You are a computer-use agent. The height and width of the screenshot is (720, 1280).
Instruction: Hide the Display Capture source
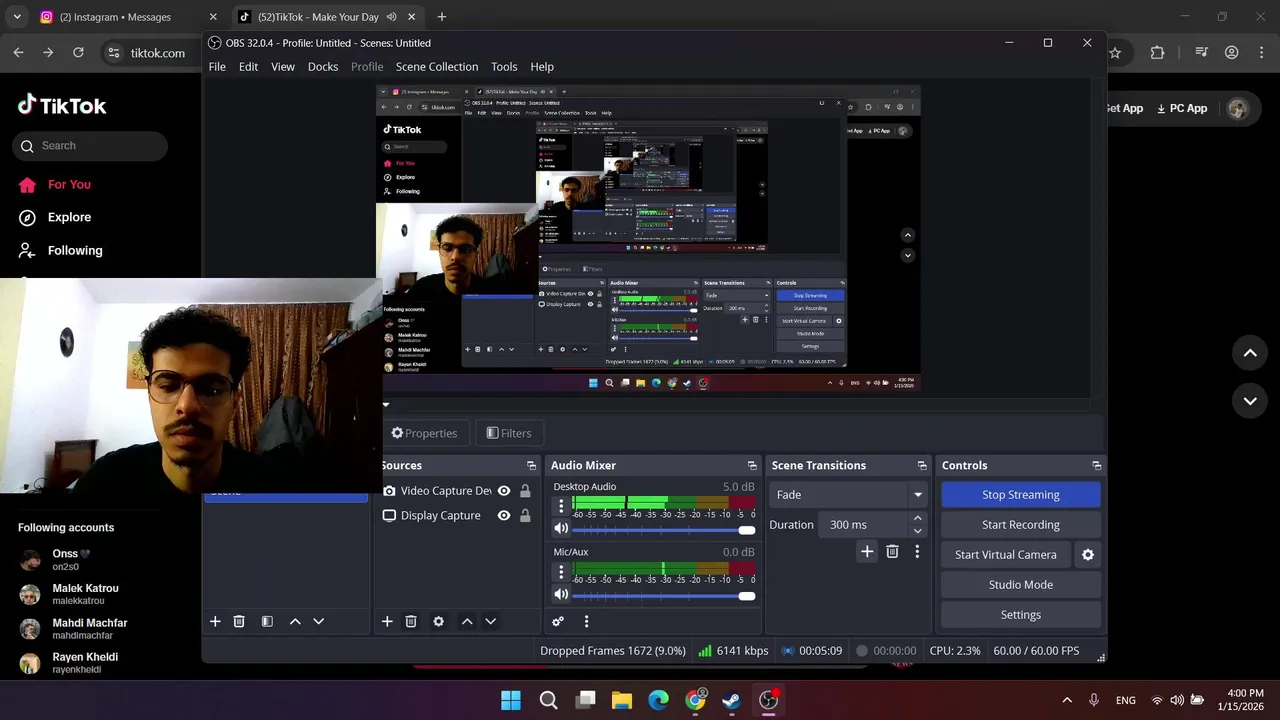504,515
